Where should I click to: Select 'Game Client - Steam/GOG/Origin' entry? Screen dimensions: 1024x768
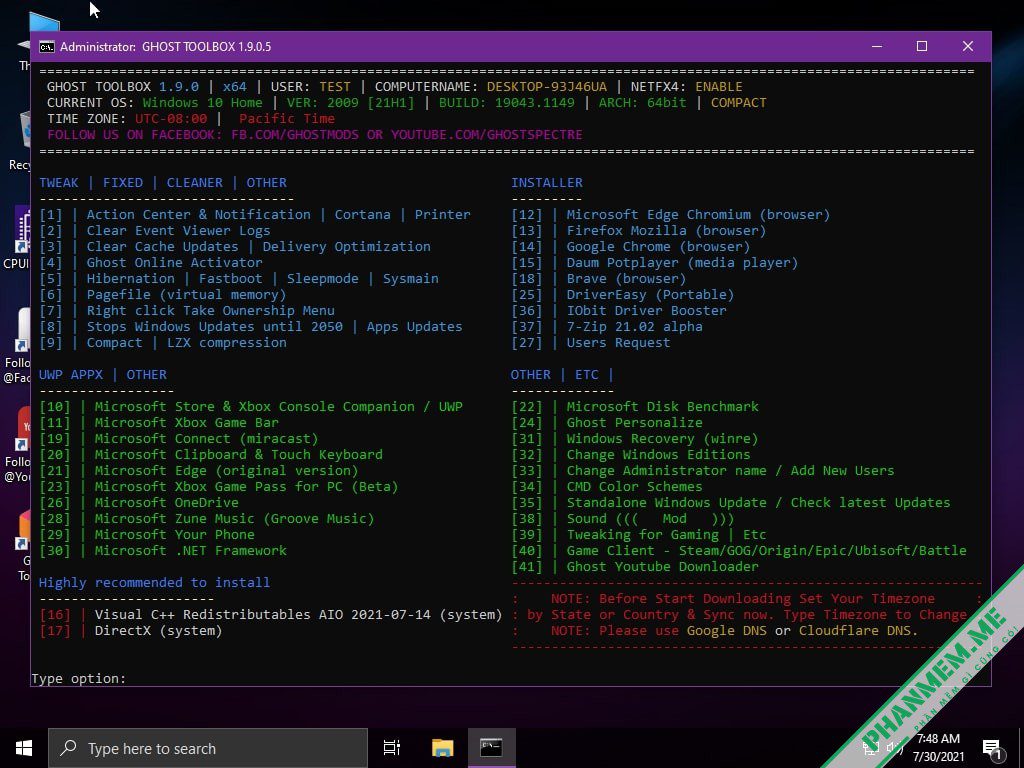tap(739, 551)
